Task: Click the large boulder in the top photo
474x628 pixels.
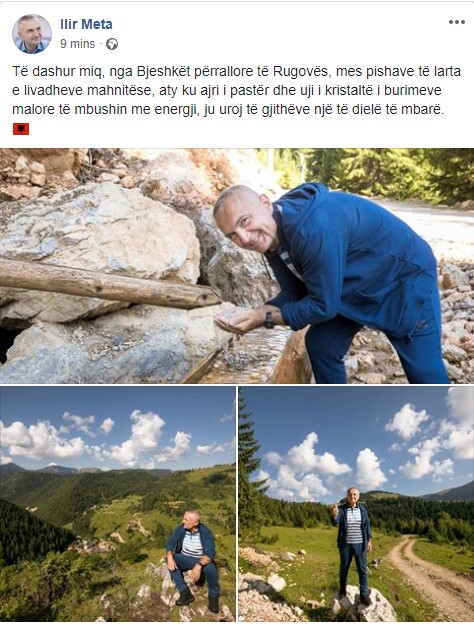Action: (100, 230)
